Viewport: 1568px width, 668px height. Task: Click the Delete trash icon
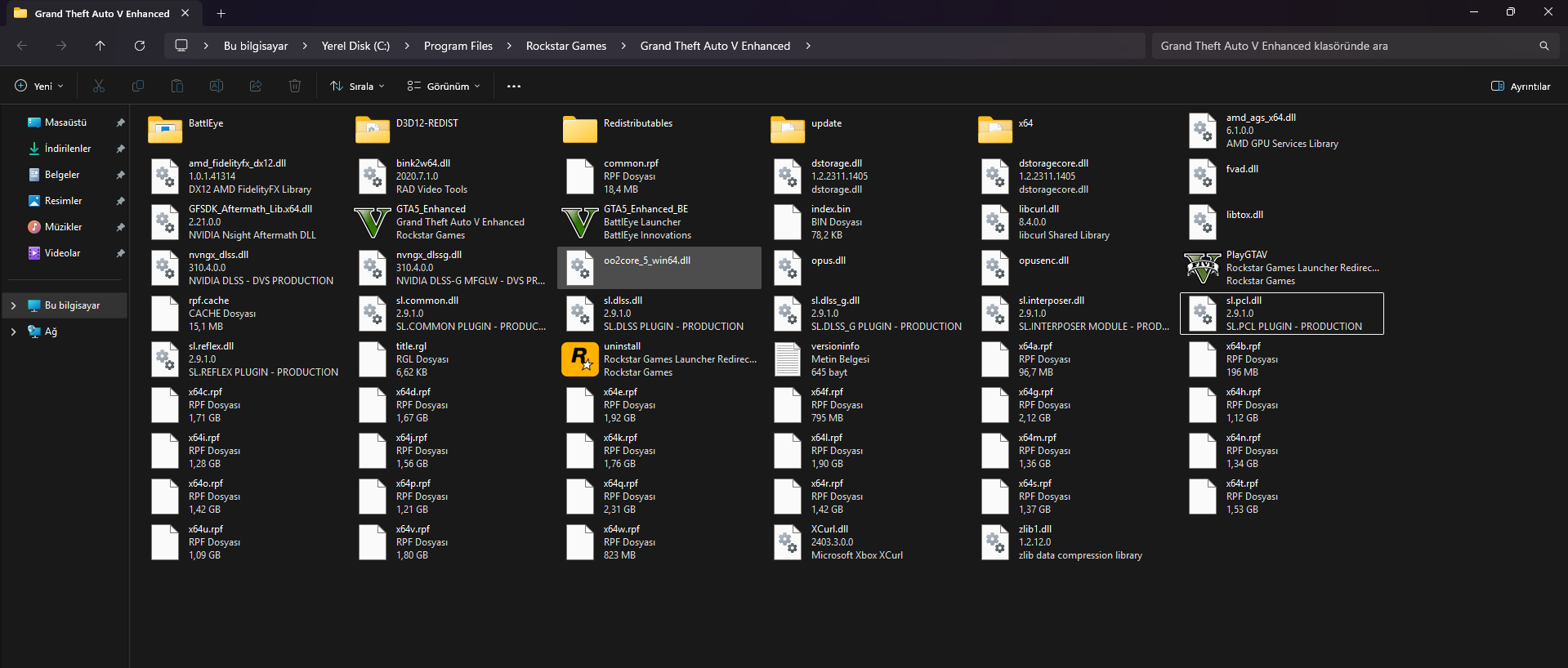(295, 86)
